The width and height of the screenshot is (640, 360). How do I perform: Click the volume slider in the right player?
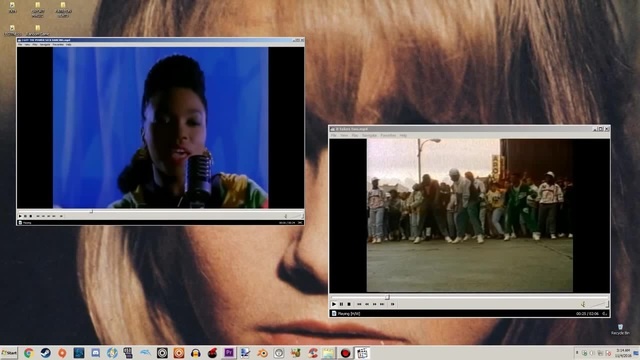(598, 304)
